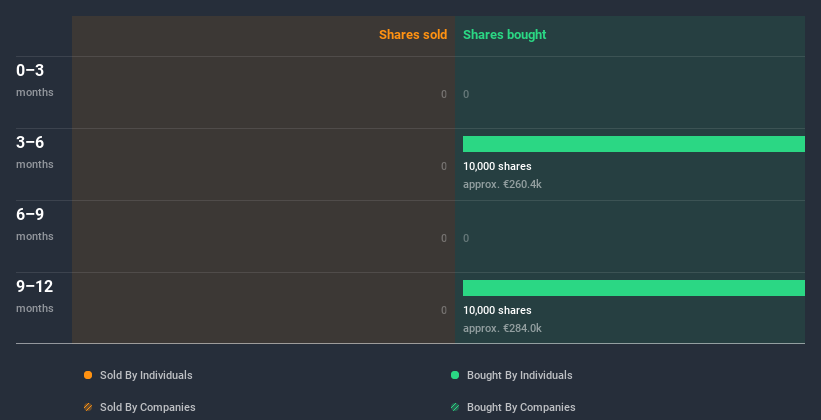Toggle the Sold By Companies legend label

[x=148, y=407]
